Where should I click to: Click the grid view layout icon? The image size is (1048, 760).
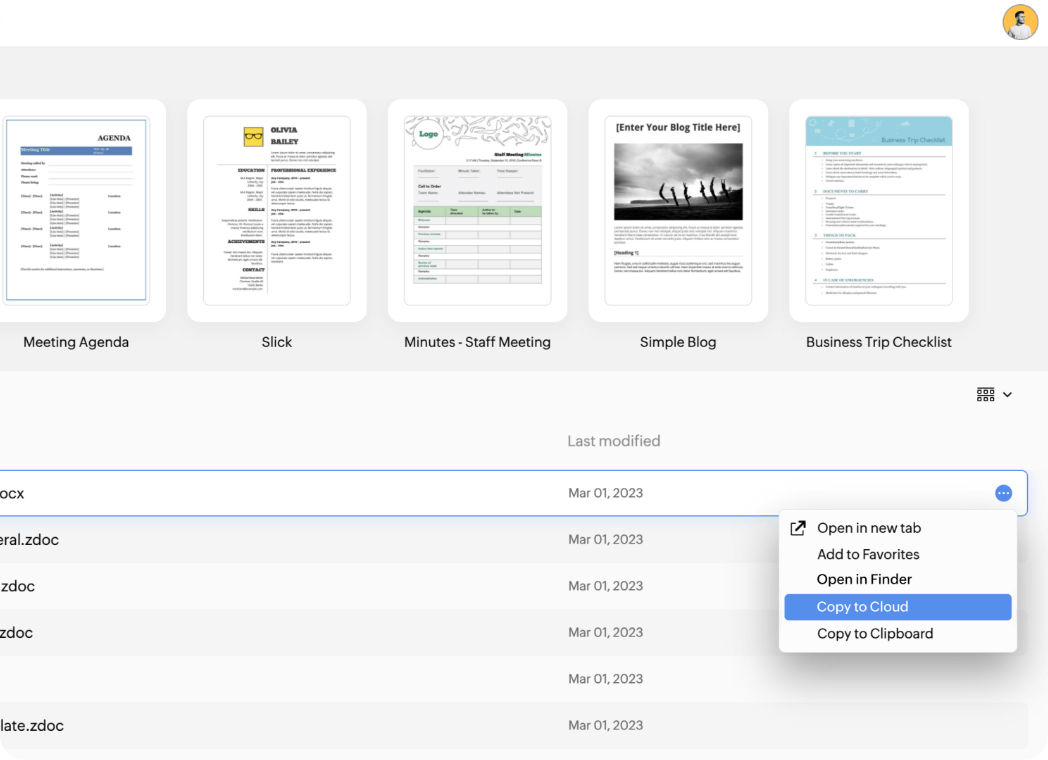(986, 395)
